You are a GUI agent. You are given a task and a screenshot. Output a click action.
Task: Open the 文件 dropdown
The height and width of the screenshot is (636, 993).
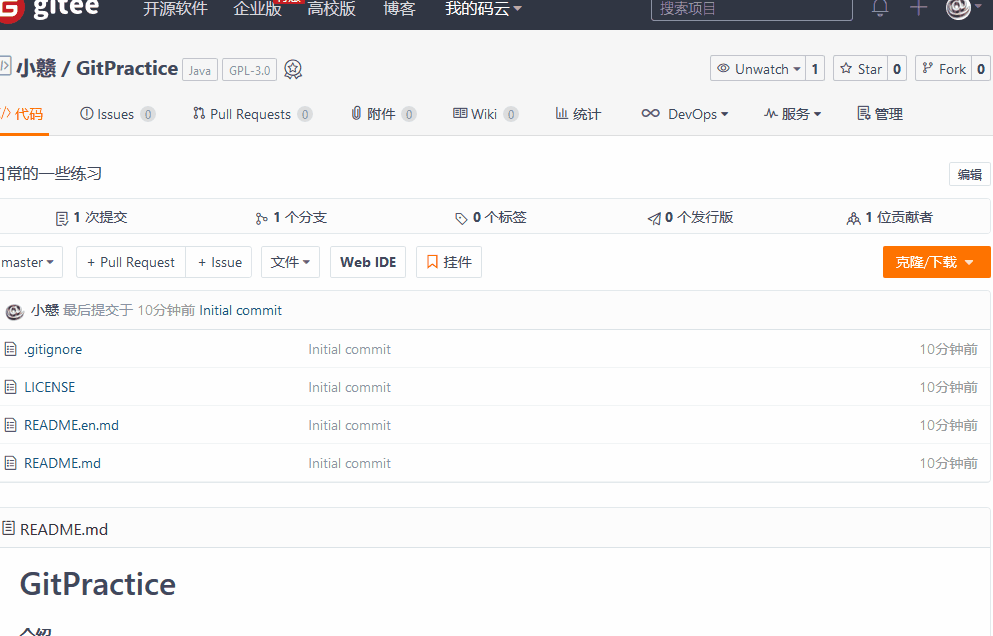point(290,262)
